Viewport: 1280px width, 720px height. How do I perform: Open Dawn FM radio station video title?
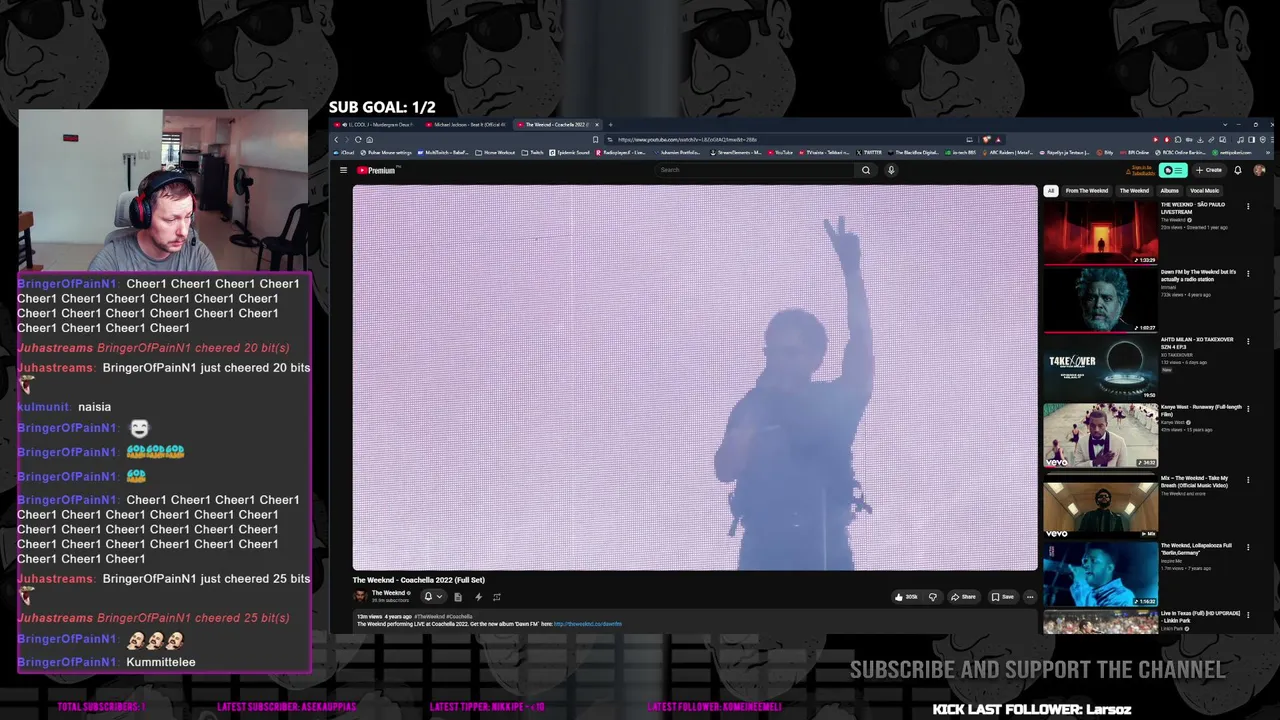click(1198, 274)
